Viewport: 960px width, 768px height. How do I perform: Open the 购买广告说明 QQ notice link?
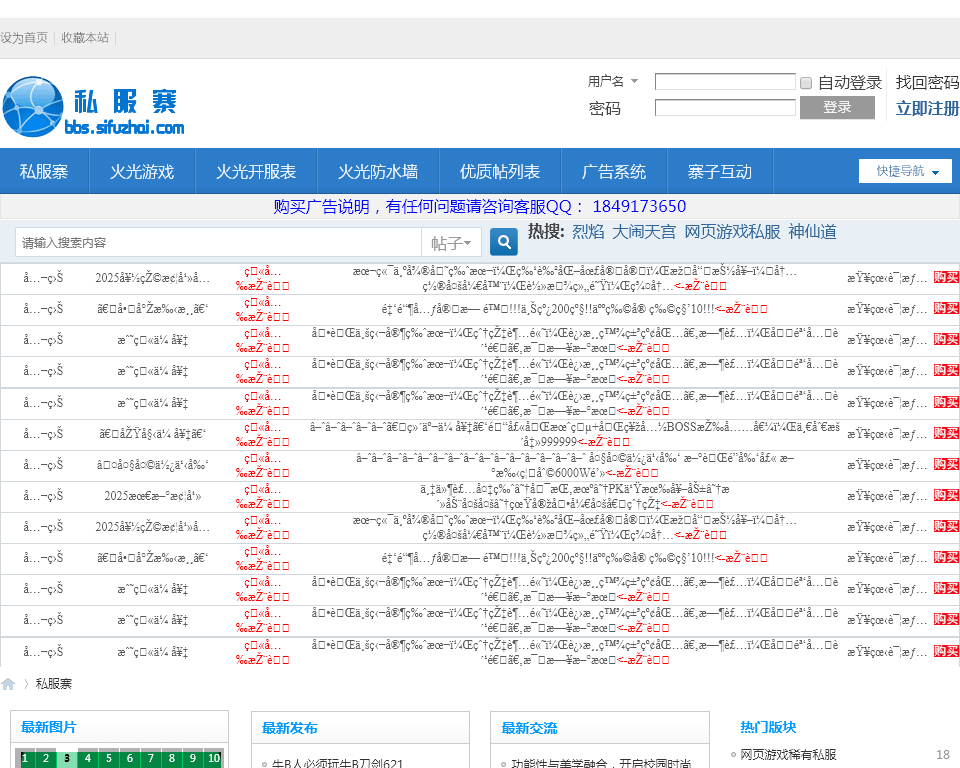coord(479,206)
